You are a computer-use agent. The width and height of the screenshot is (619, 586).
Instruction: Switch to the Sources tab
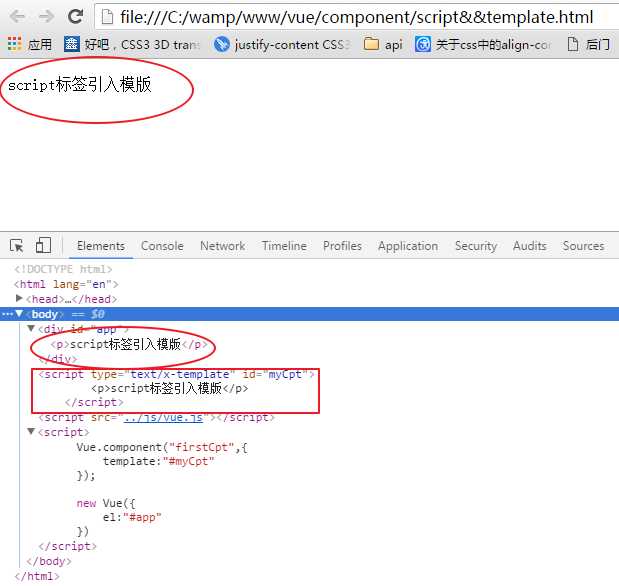tap(583, 246)
